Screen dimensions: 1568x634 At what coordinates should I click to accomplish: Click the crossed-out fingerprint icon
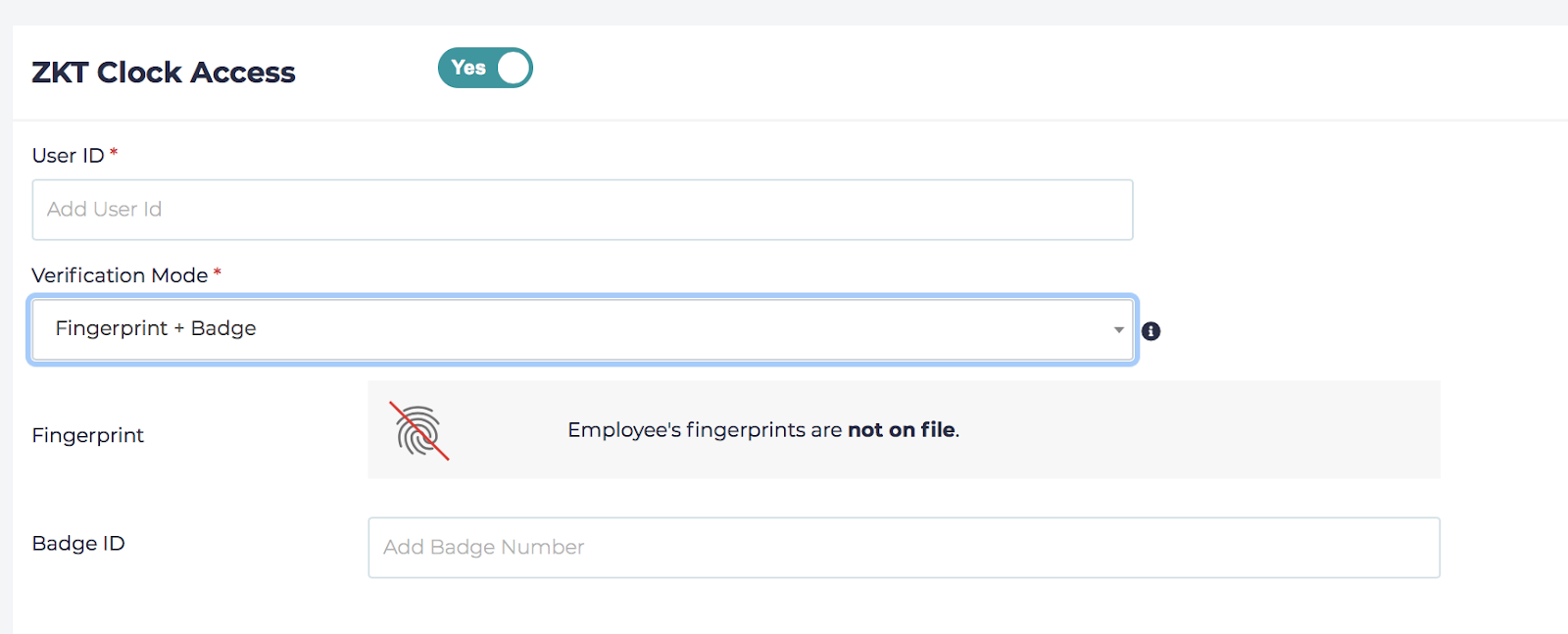click(x=420, y=431)
